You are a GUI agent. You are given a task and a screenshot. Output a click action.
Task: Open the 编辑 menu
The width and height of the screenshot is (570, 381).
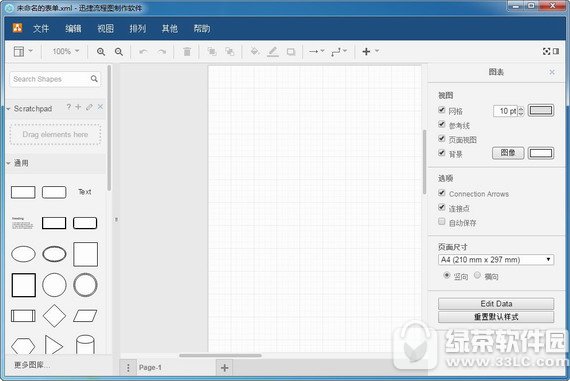73,28
